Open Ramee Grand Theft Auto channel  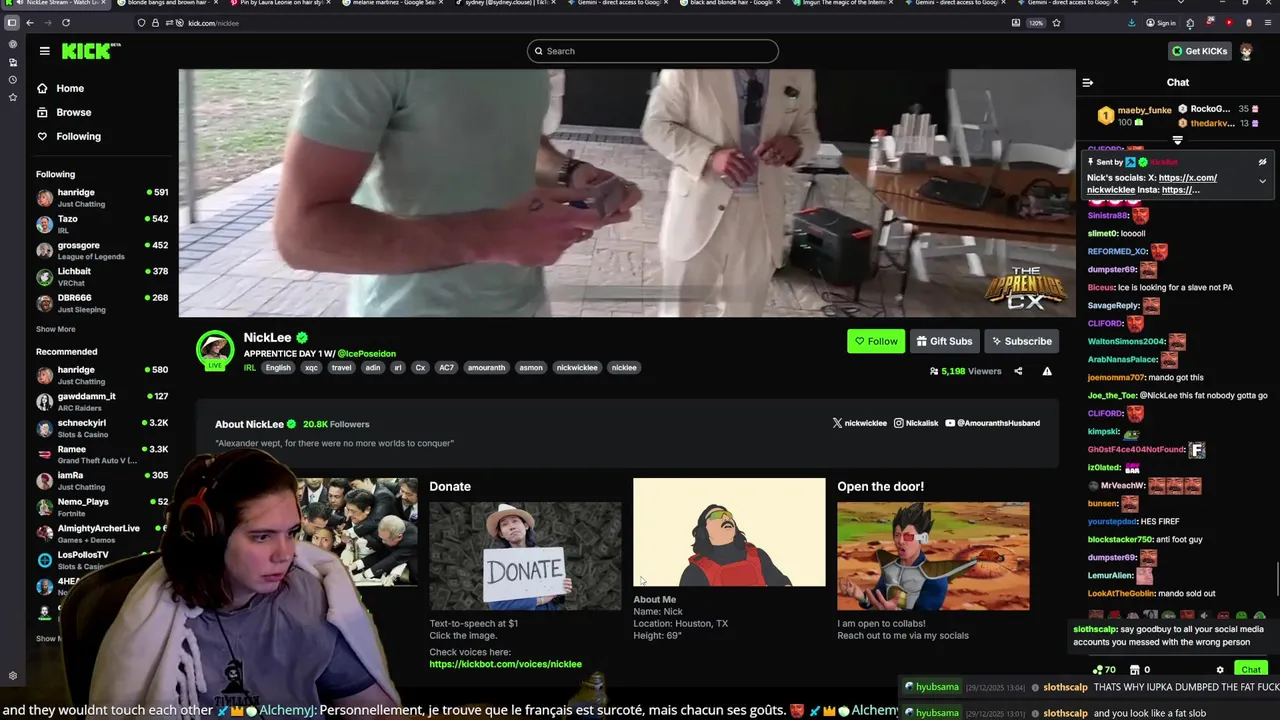(102, 454)
